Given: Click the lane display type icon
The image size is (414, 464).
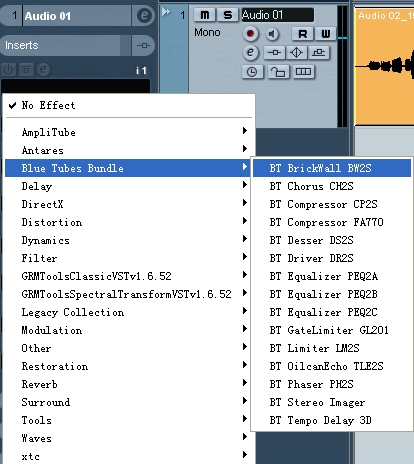Looking at the screenshot, I should pyautogui.click(x=303, y=72).
